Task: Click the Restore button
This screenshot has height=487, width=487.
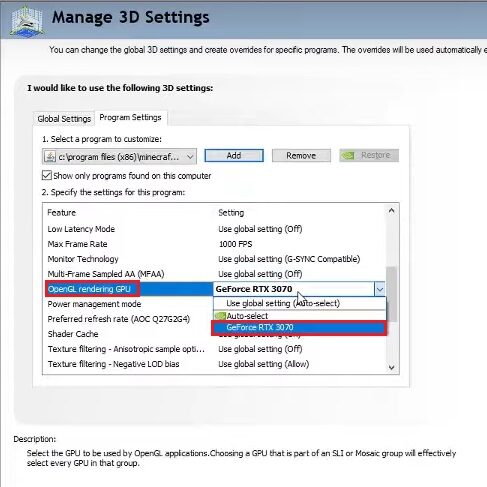Action: (x=369, y=155)
